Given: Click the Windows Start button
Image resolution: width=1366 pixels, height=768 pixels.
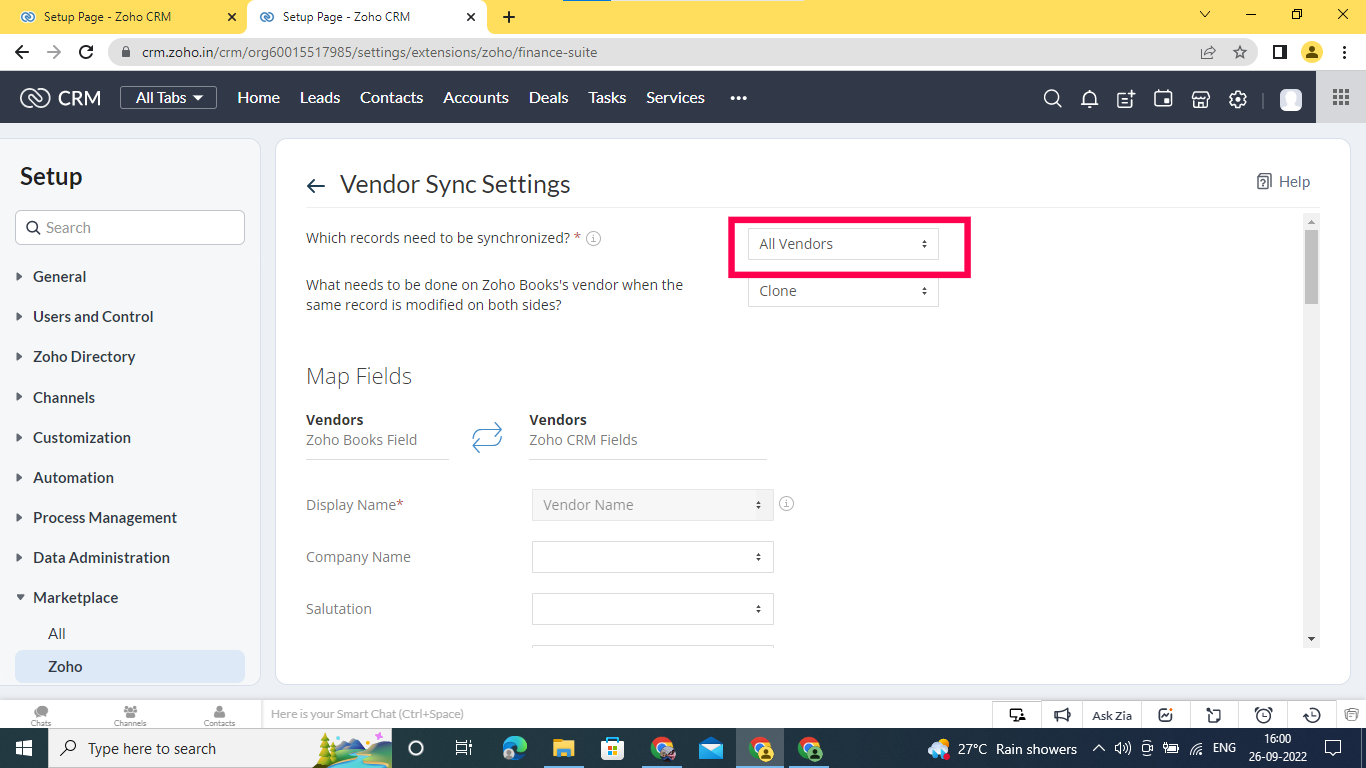Looking at the screenshot, I should (x=23, y=748).
